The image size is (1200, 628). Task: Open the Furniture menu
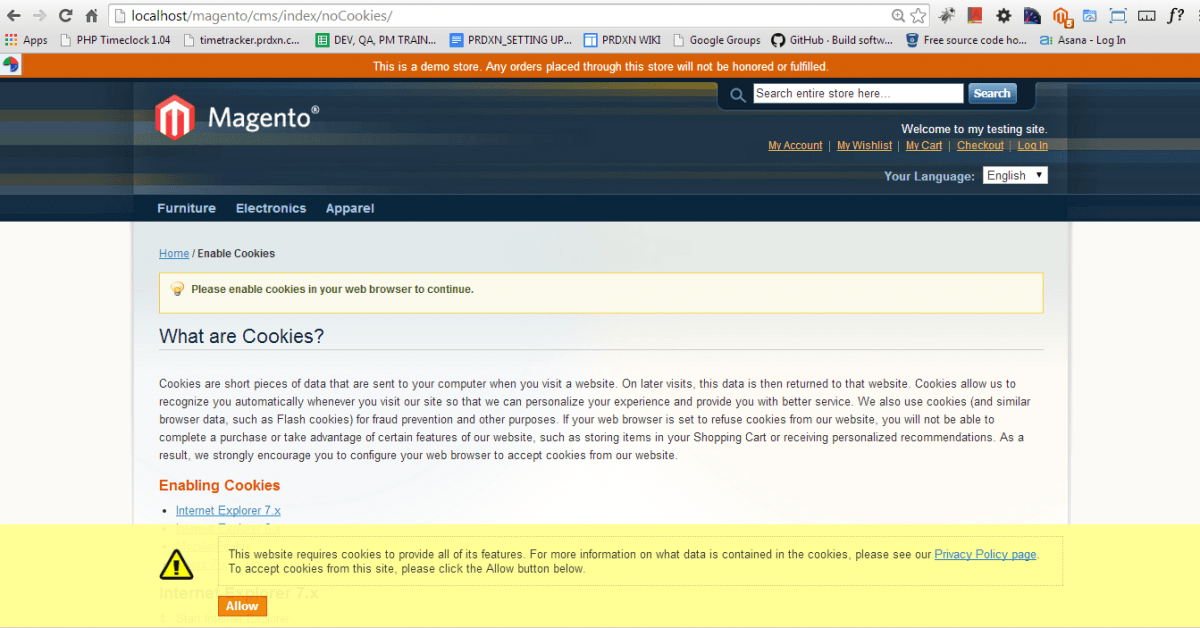point(186,208)
